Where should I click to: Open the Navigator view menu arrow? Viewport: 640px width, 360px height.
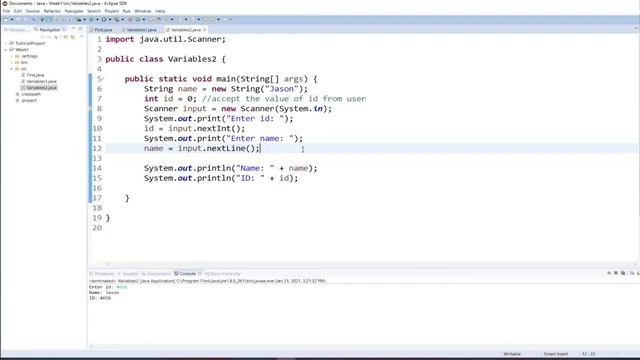(81, 37)
